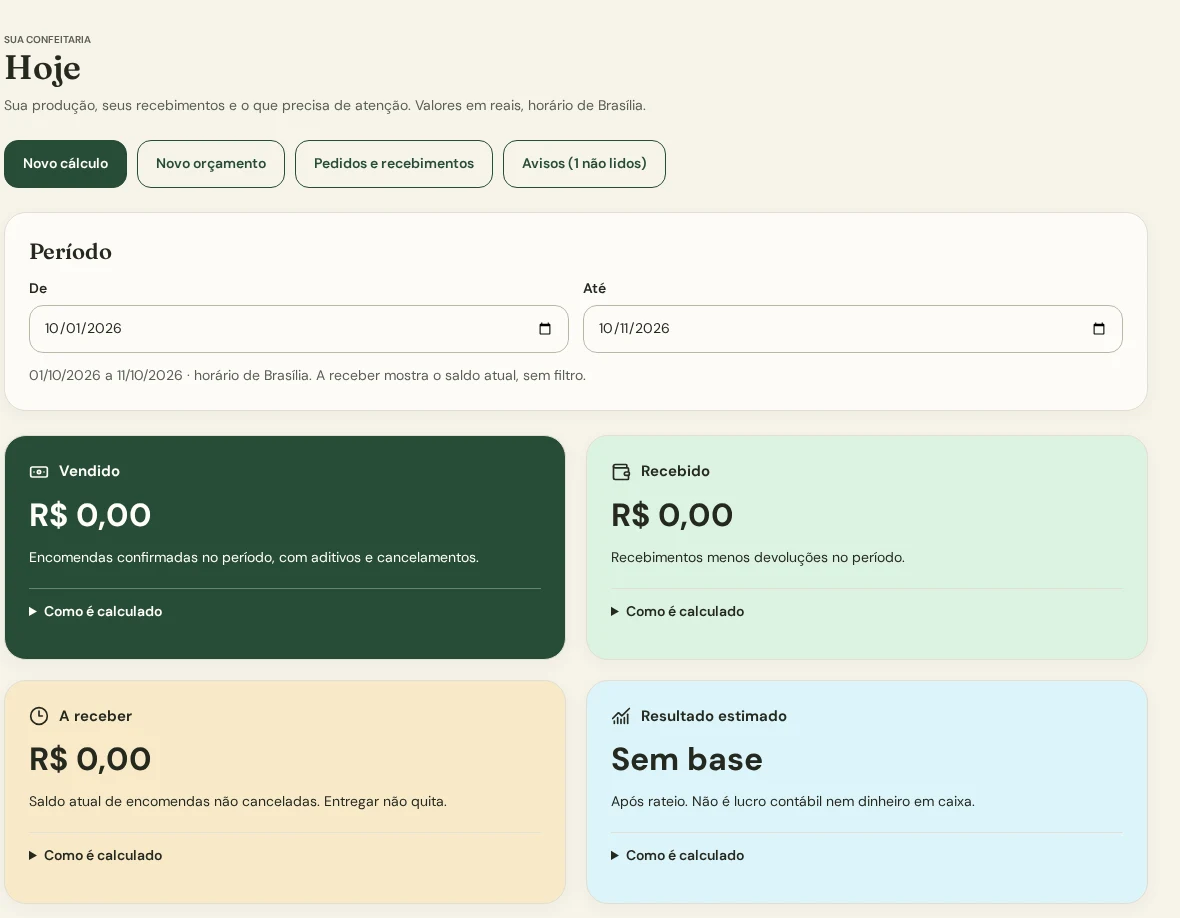Image resolution: width=1180 pixels, height=918 pixels.
Task: Click the SUA CONFEITARIA label
Action: click(47, 40)
